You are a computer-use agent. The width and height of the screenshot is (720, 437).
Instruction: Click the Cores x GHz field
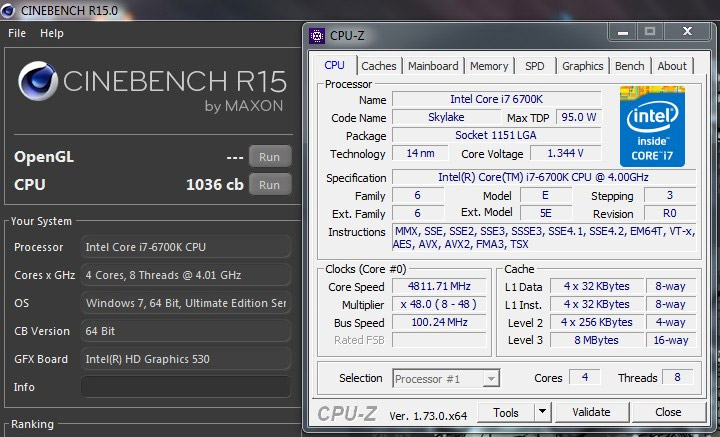(186, 275)
